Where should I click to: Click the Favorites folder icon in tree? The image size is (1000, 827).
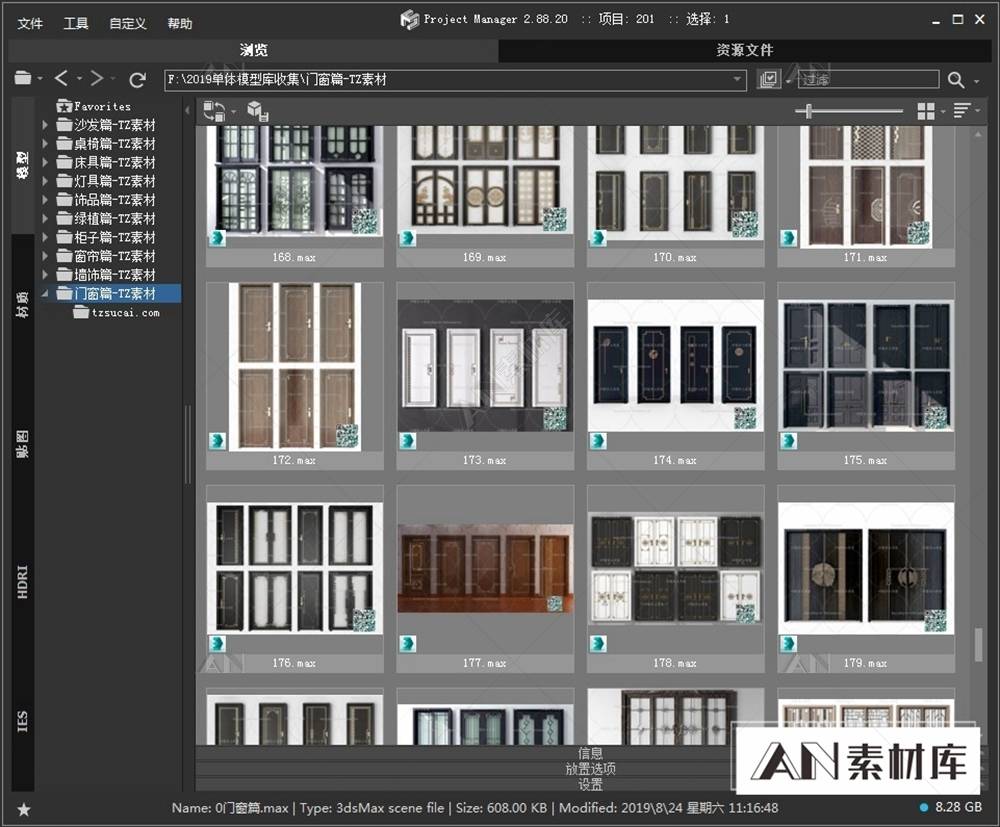tap(64, 106)
